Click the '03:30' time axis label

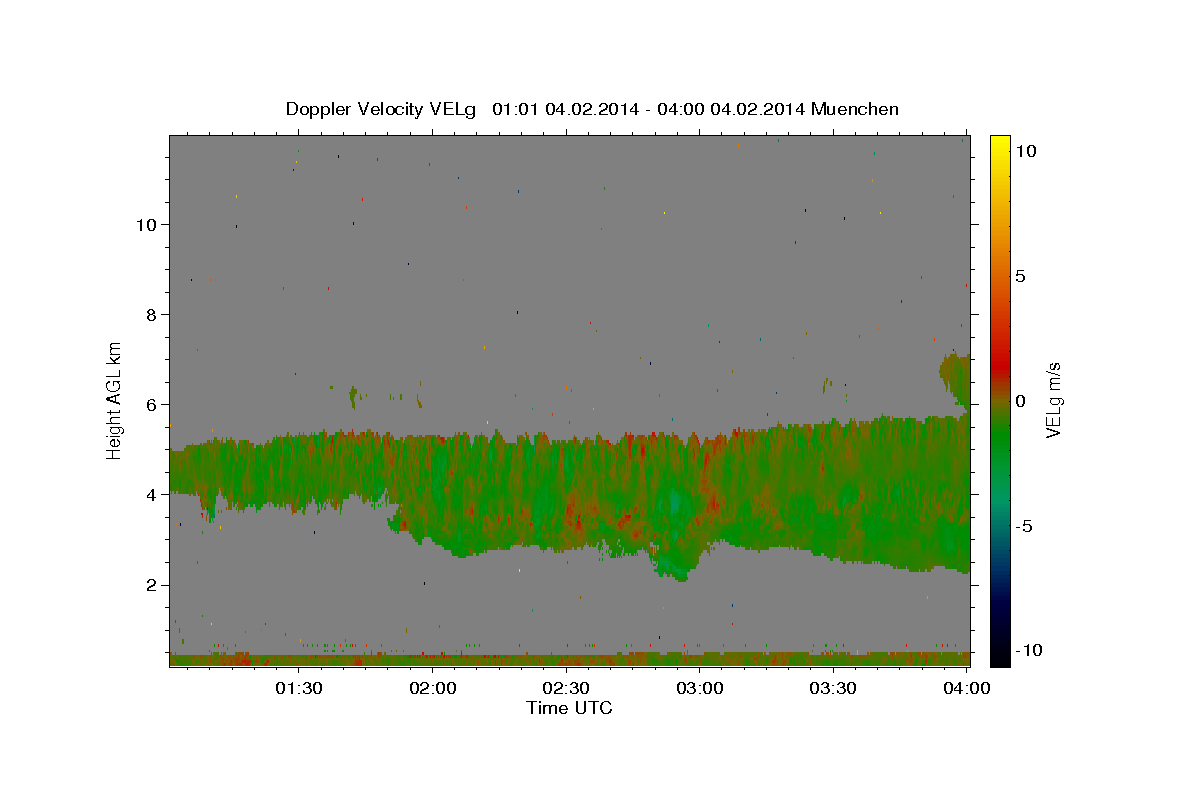(833, 688)
